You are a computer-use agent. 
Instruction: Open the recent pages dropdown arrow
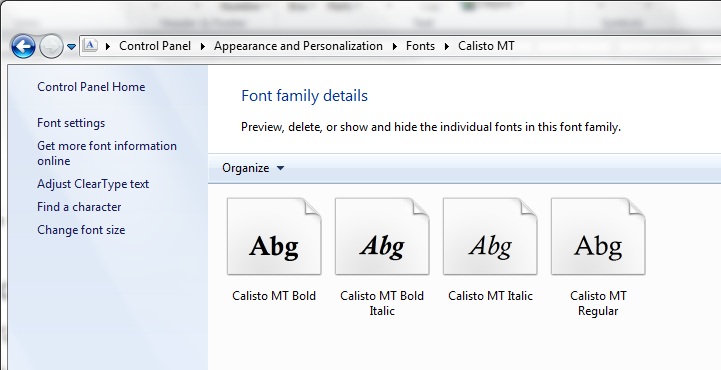(71, 46)
